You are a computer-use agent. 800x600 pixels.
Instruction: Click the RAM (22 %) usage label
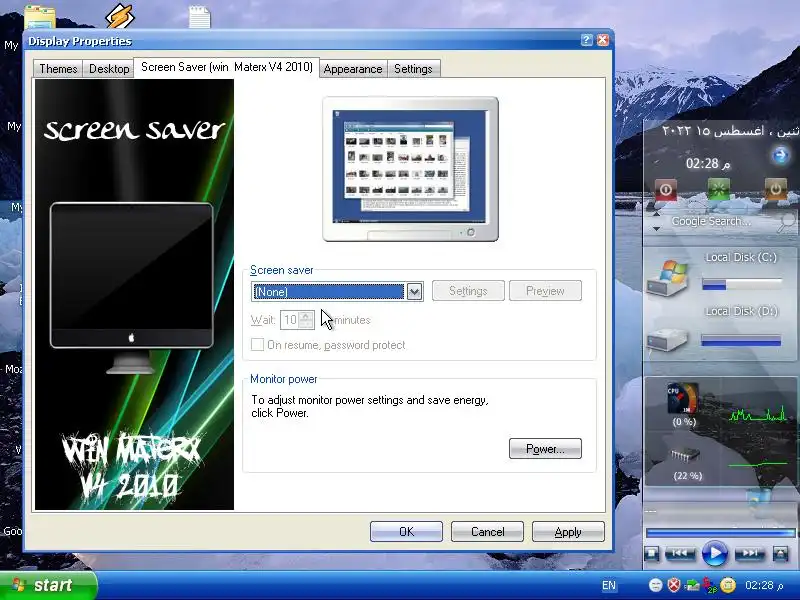[687, 476]
